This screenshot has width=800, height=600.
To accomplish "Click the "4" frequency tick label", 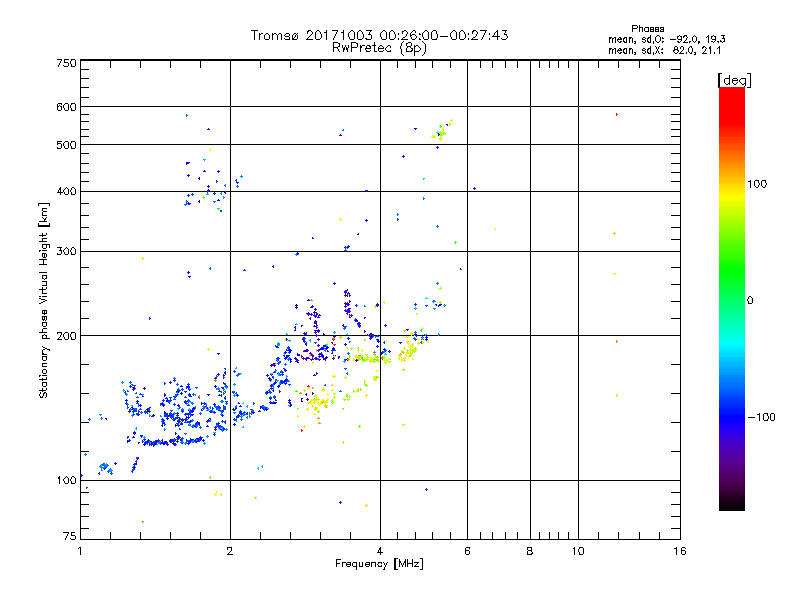I will click(x=380, y=551).
